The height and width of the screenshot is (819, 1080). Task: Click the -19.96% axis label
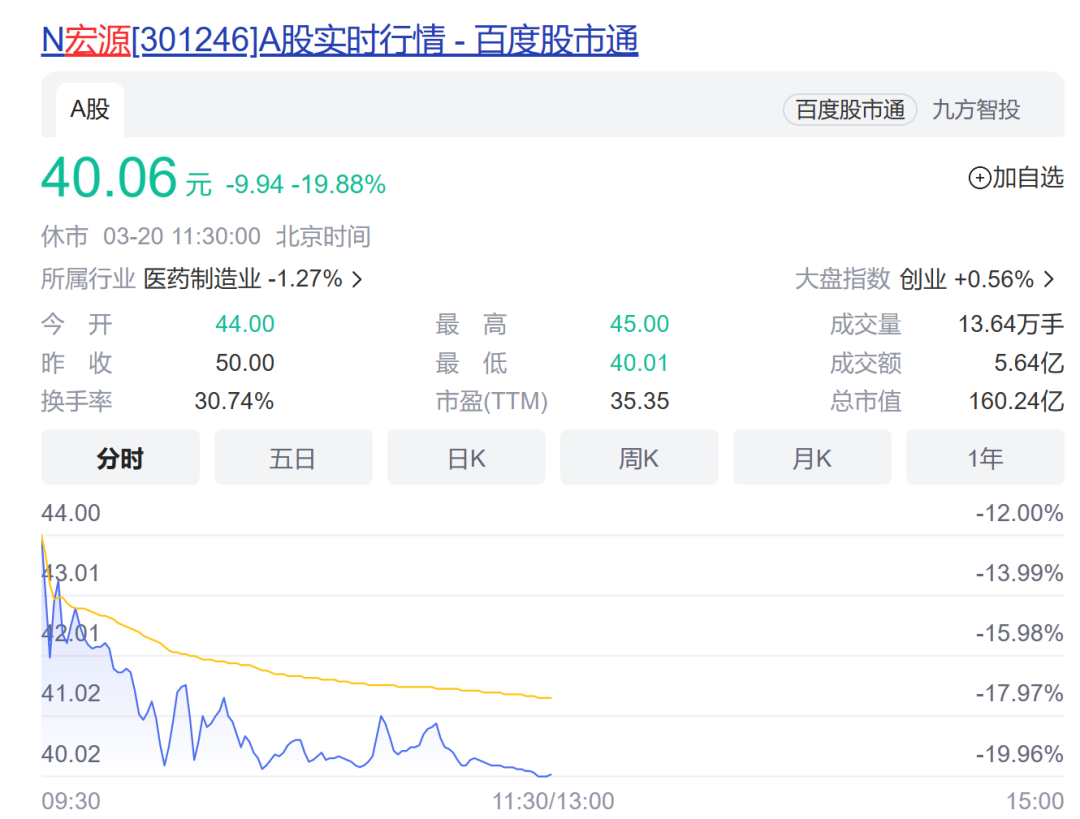[1019, 754]
